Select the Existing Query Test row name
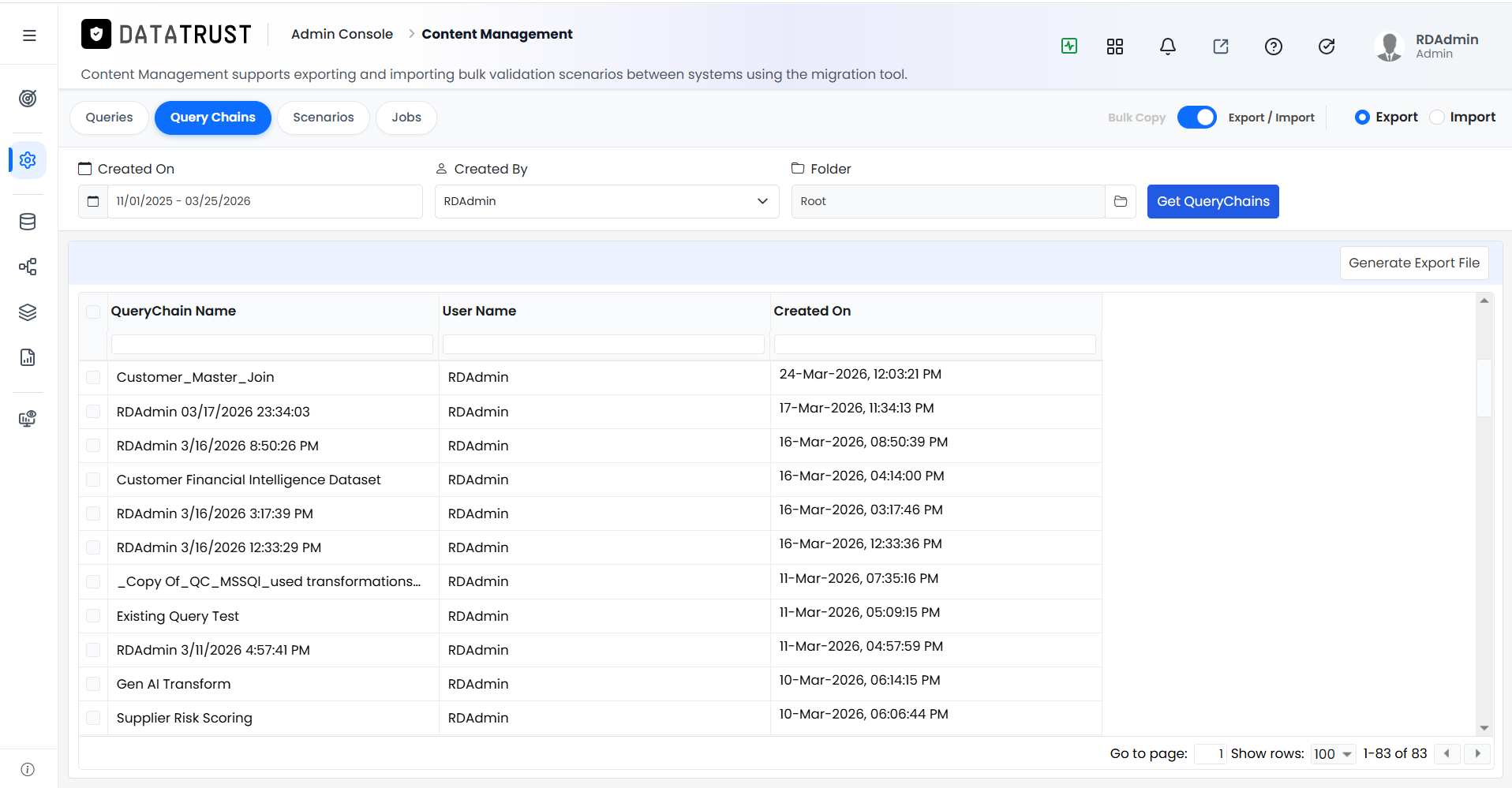 (178, 616)
